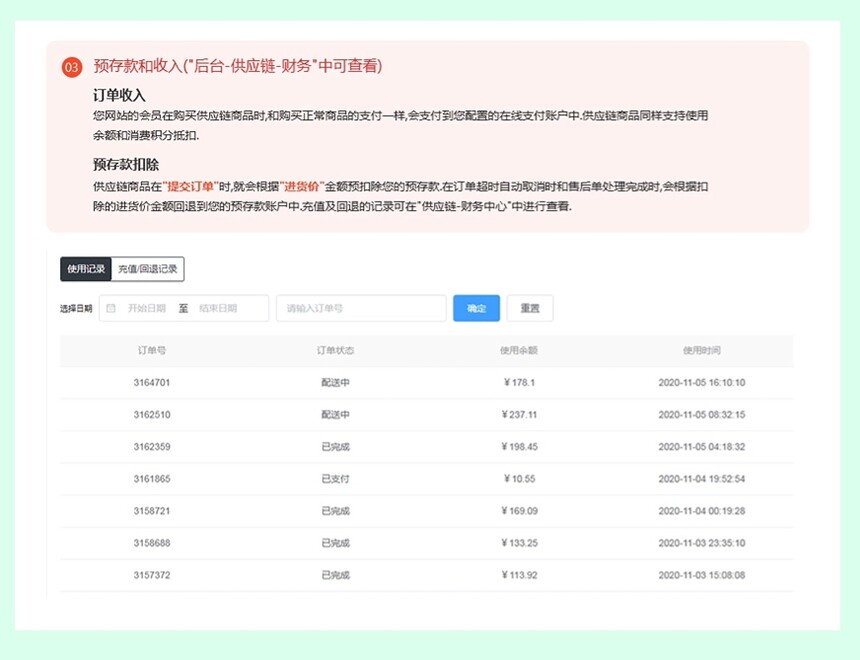This screenshot has width=860, height=660.
Task: Select the 开始日期 start date field
Action: 146,308
